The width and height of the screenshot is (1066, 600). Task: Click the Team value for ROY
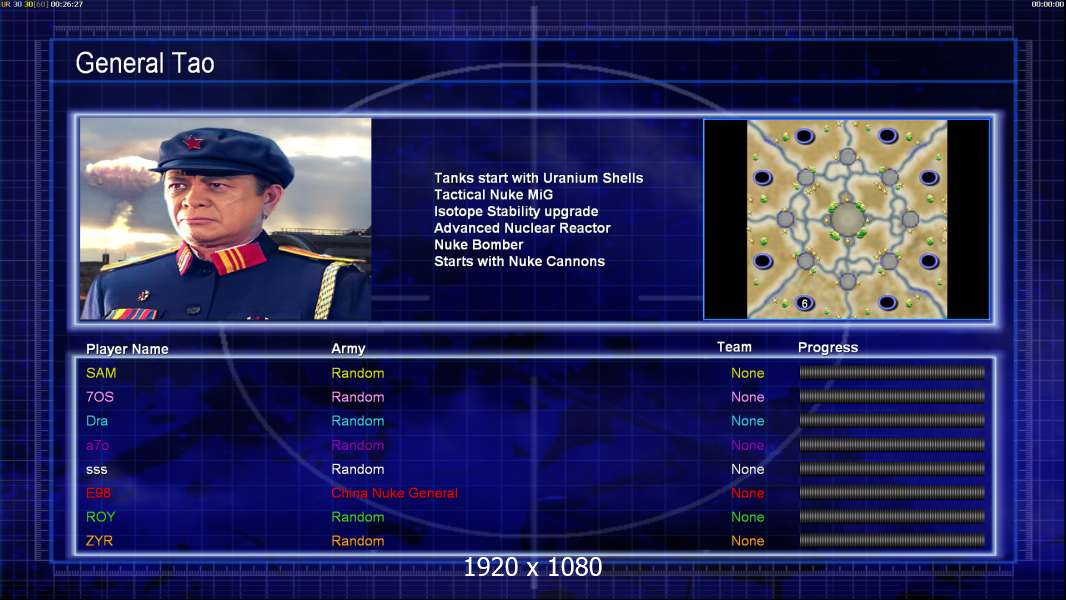pos(747,517)
